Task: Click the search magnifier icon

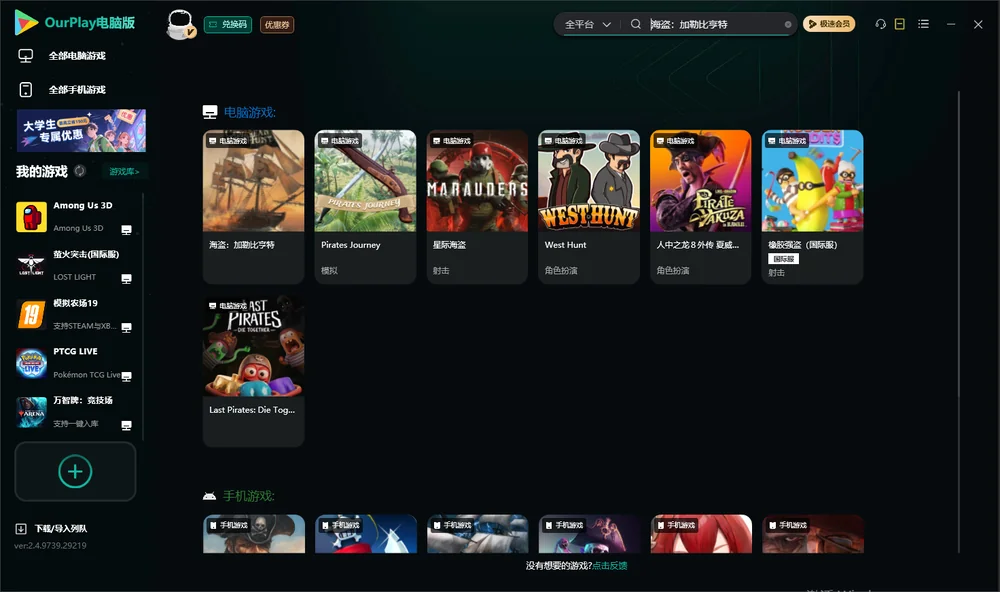Action: pyautogui.click(x=635, y=24)
